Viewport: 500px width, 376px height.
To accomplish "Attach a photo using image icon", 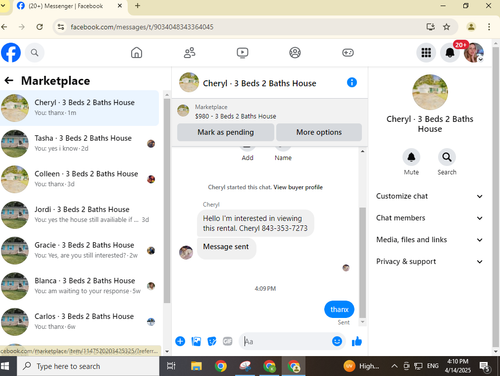I will [x=196, y=341].
